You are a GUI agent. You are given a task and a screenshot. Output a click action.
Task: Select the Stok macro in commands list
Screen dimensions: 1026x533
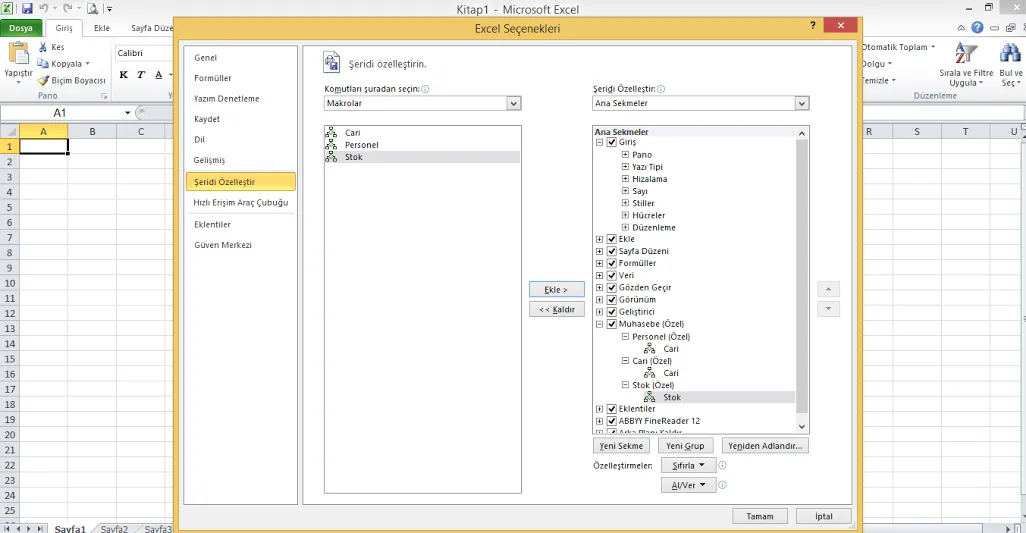tap(353, 157)
